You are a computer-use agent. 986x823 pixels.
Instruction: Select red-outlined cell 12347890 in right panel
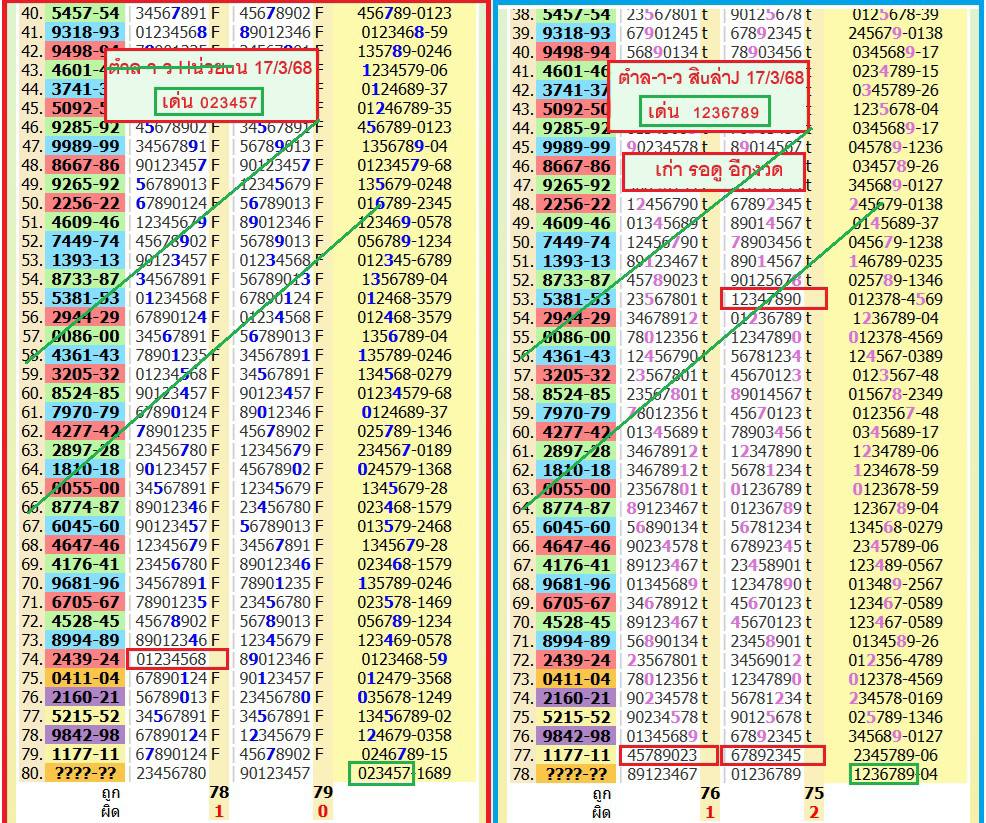[773, 298]
